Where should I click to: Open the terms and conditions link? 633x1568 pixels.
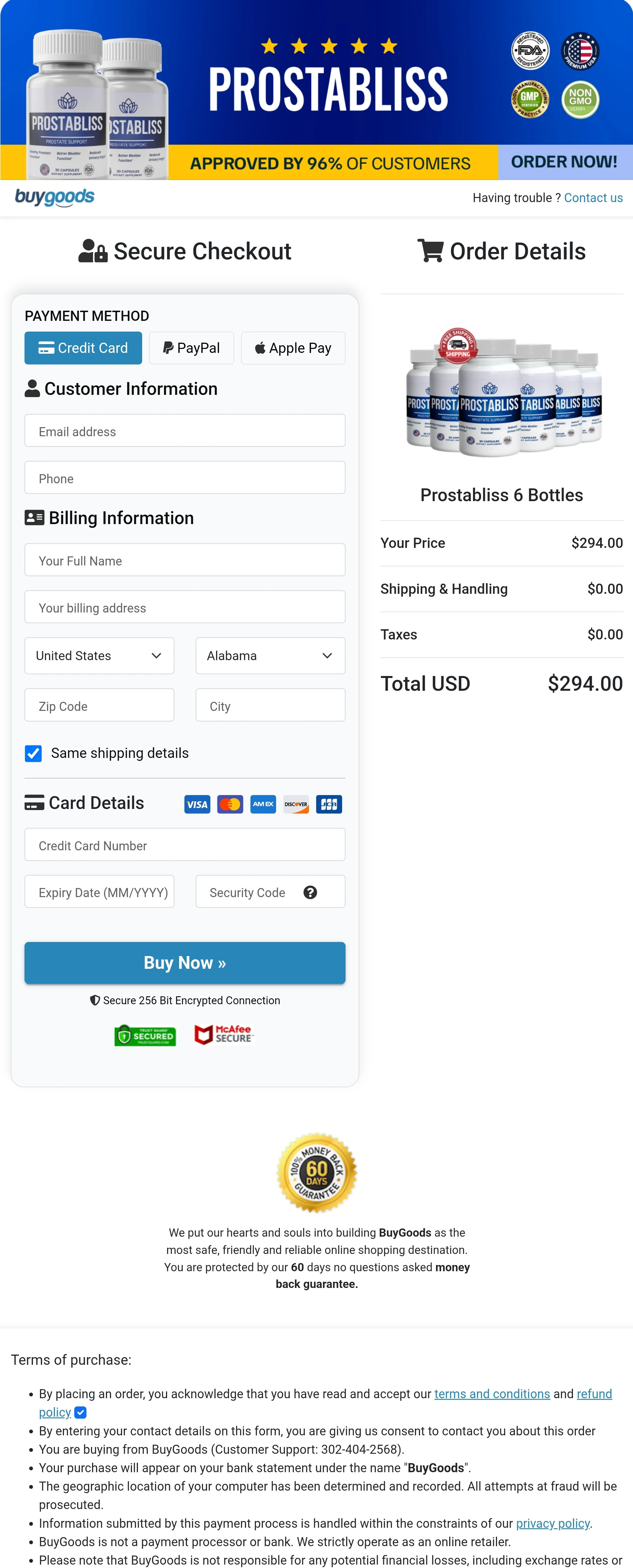point(491,1394)
